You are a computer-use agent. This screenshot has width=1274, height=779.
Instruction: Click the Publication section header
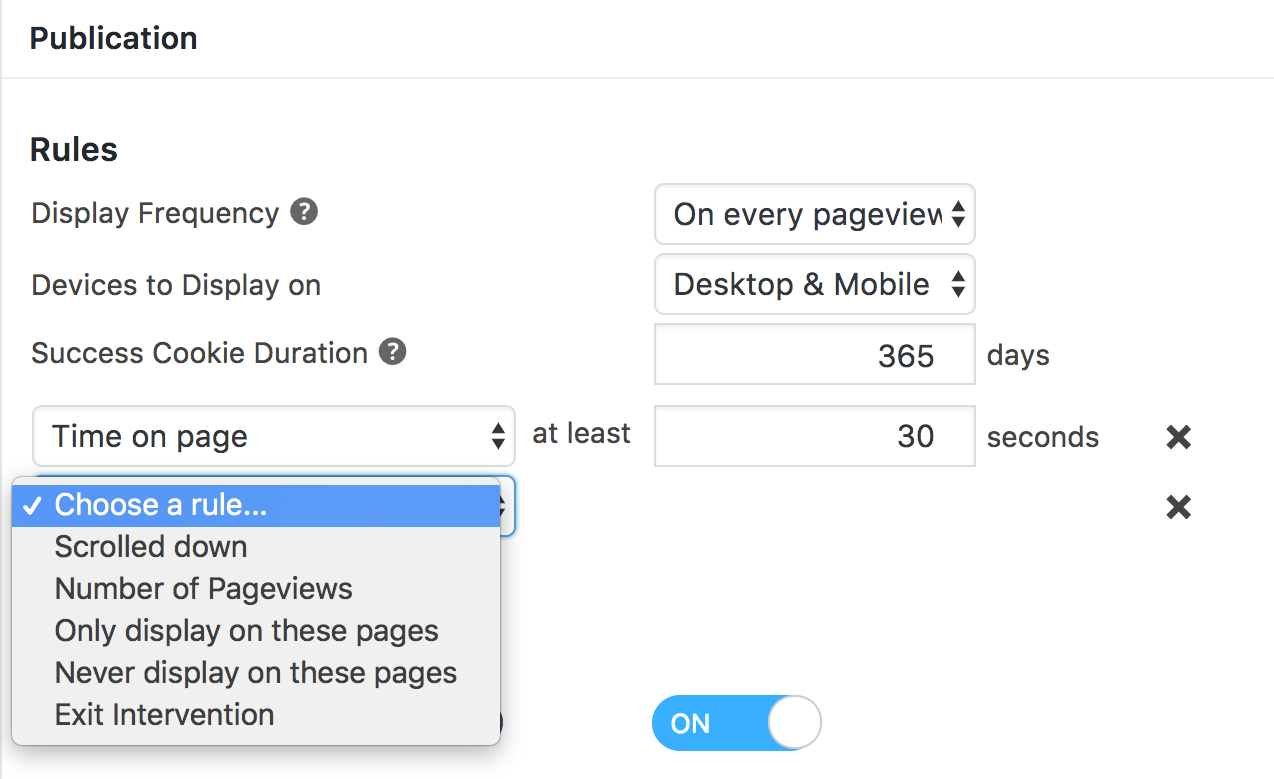pos(114,38)
